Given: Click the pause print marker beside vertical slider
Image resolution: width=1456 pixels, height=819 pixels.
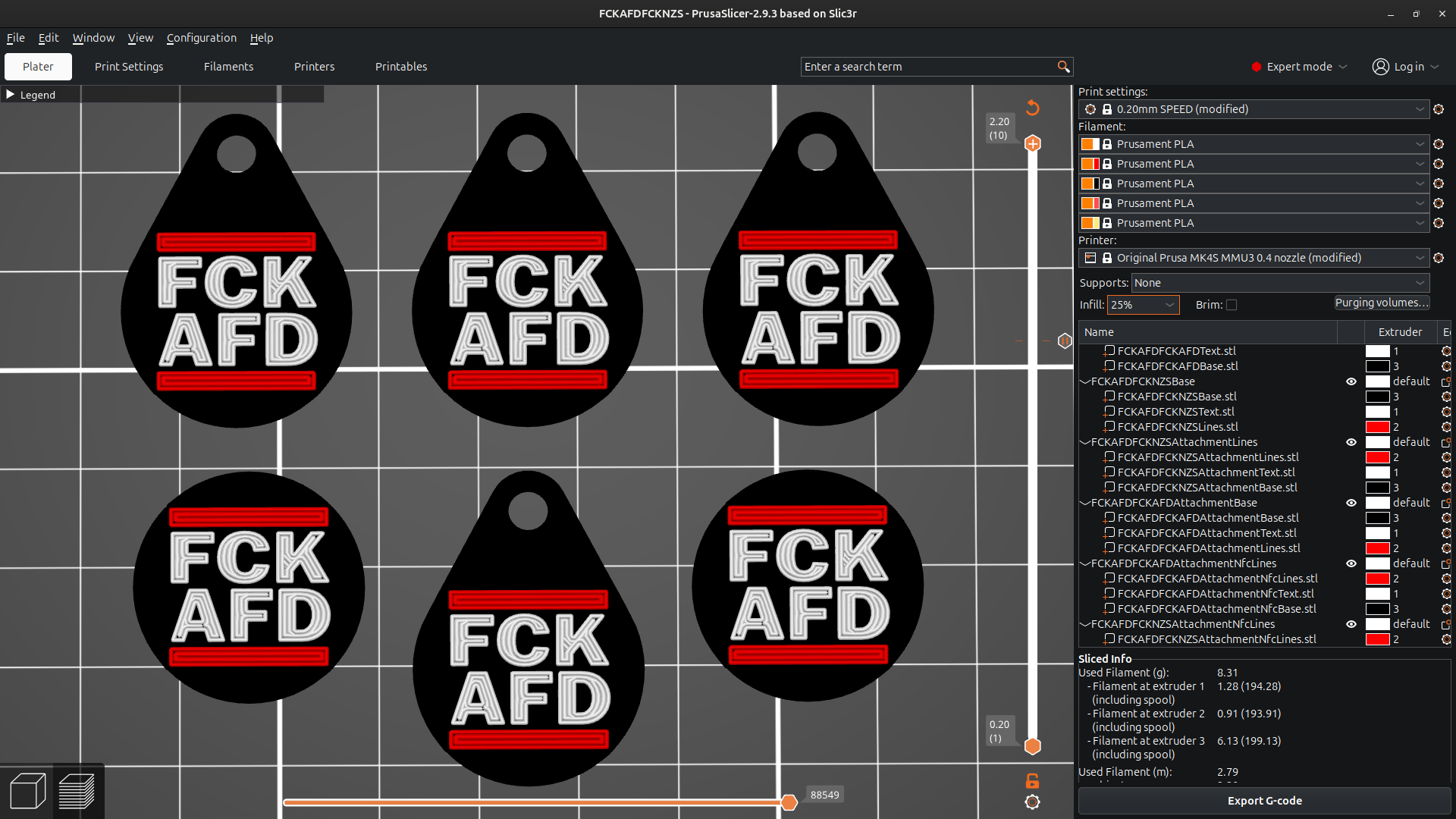Looking at the screenshot, I should [x=1065, y=340].
